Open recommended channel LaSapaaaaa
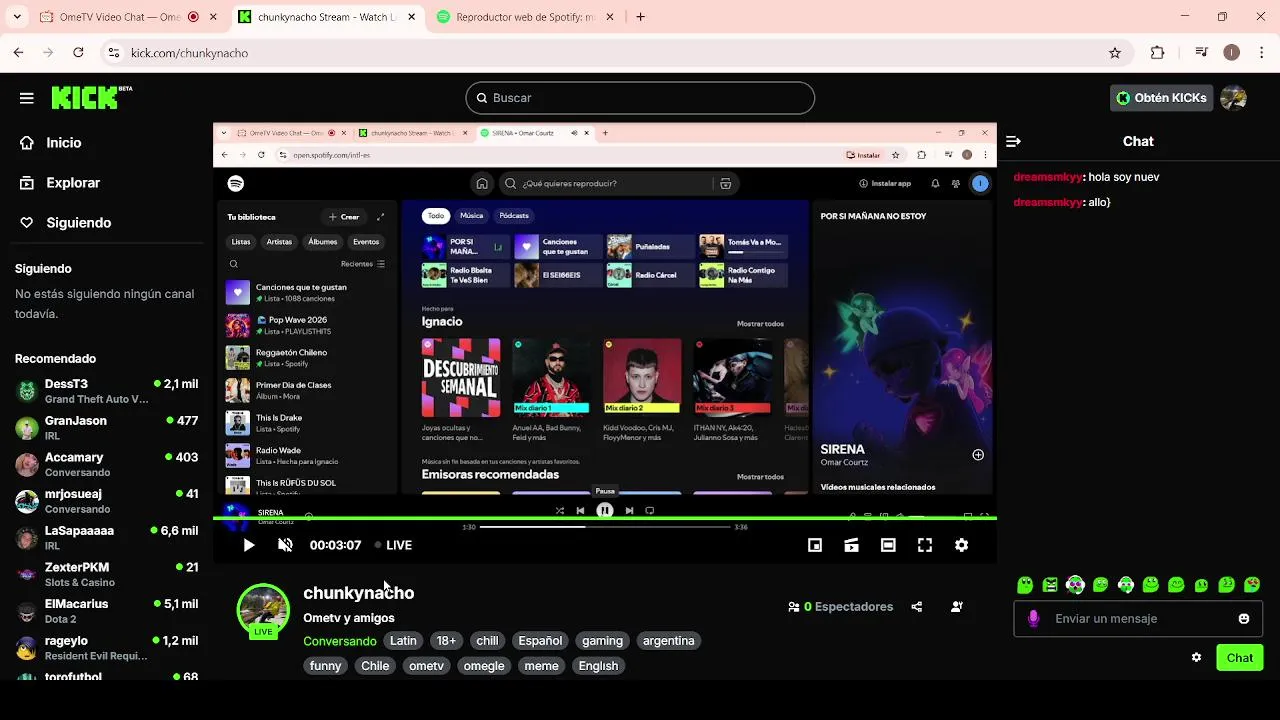The height and width of the screenshot is (720, 1280). coord(106,537)
